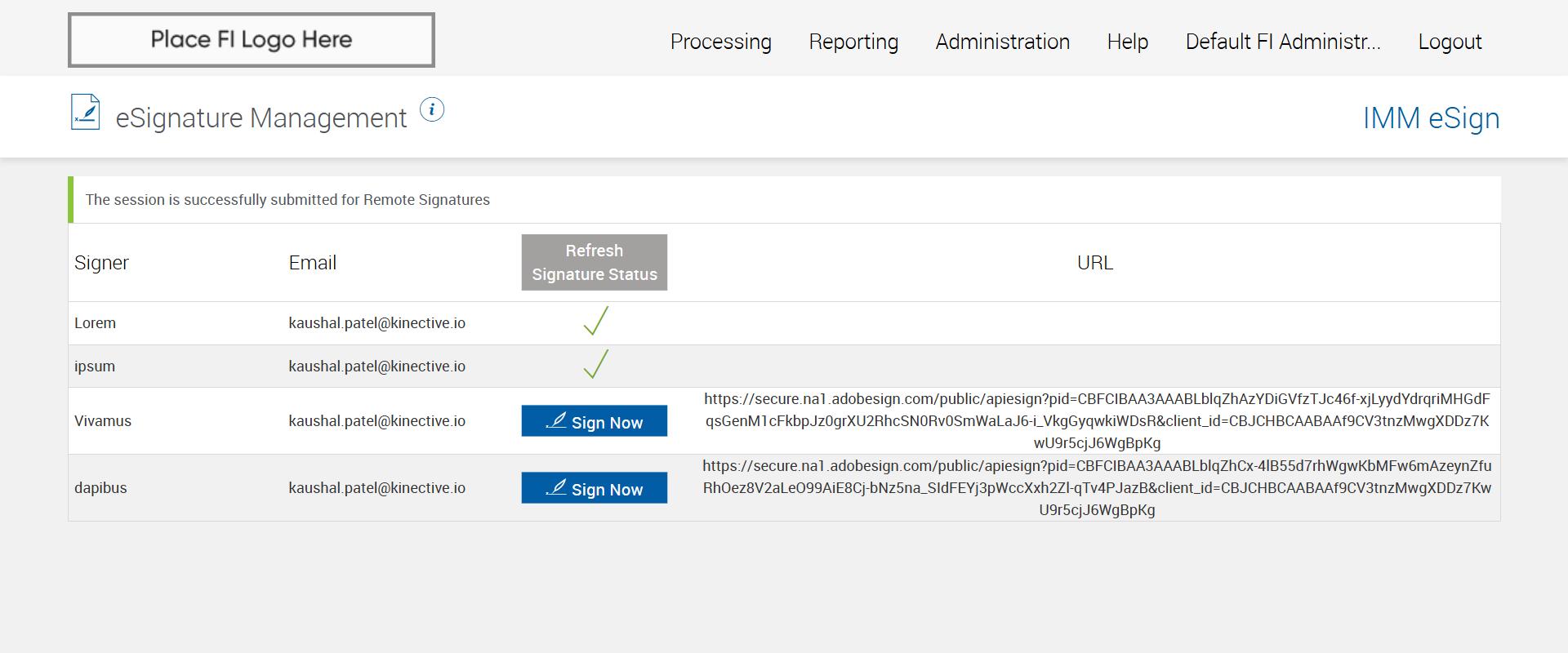
Task: Select the email address in Lorem's row
Action: pos(376,323)
